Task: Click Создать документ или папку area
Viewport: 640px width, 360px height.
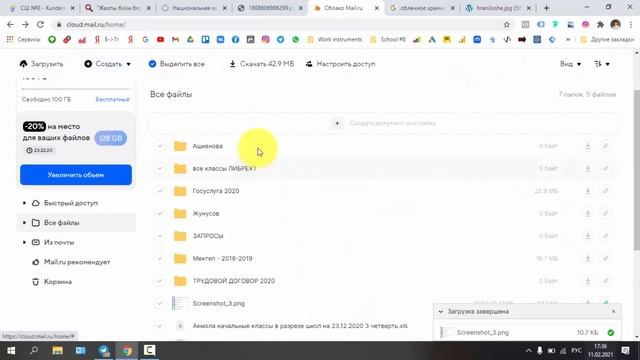Action: [x=384, y=123]
